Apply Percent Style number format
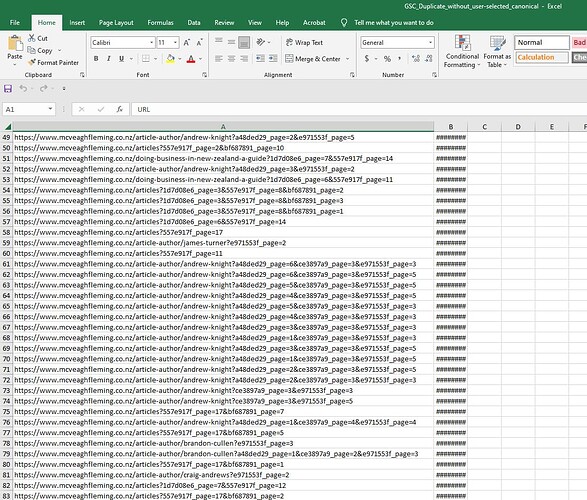 point(387,59)
